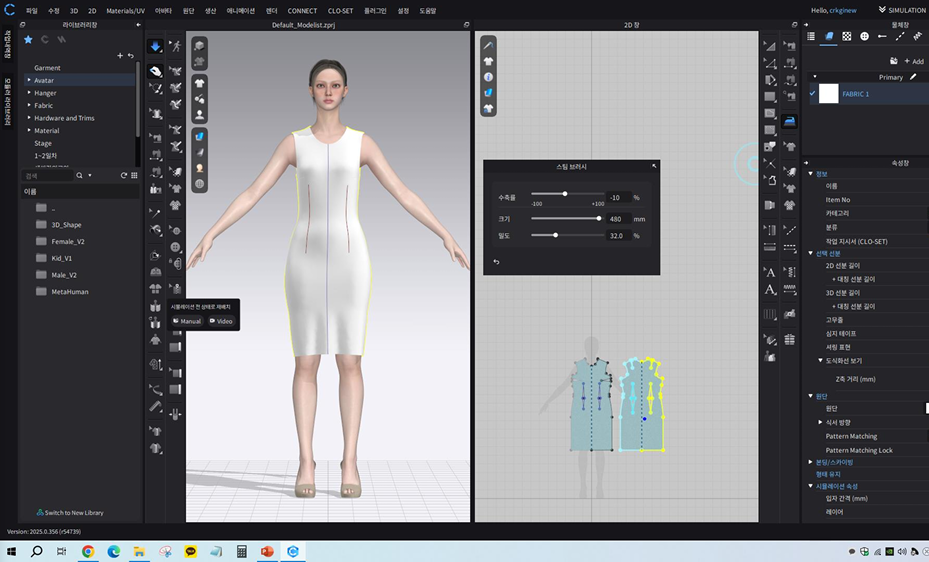The height and width of the screenshot is (562, 929).
Task: Toggle the FABRIC 1 checkmark
Action: click(813, 94)
